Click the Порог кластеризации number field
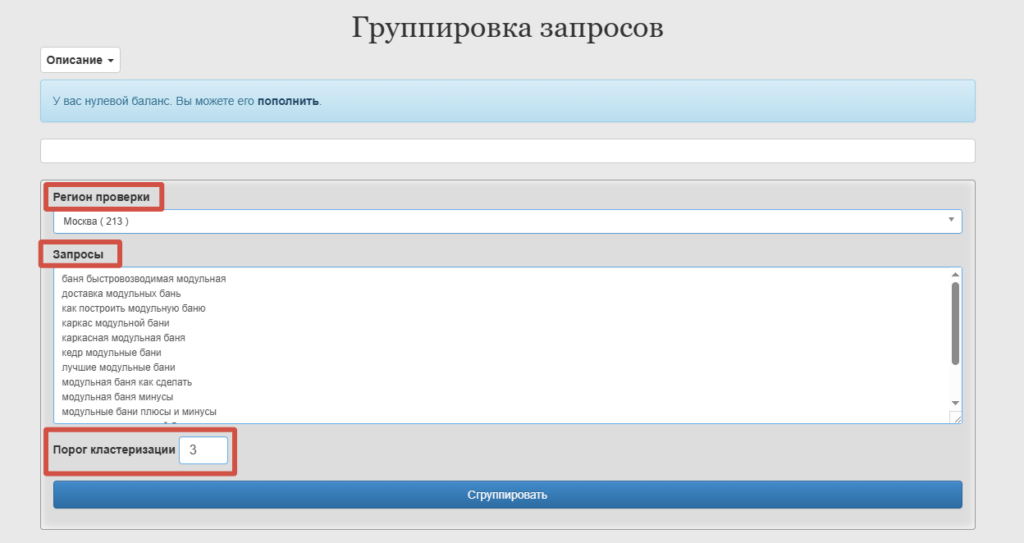 (x=204, y=450)
